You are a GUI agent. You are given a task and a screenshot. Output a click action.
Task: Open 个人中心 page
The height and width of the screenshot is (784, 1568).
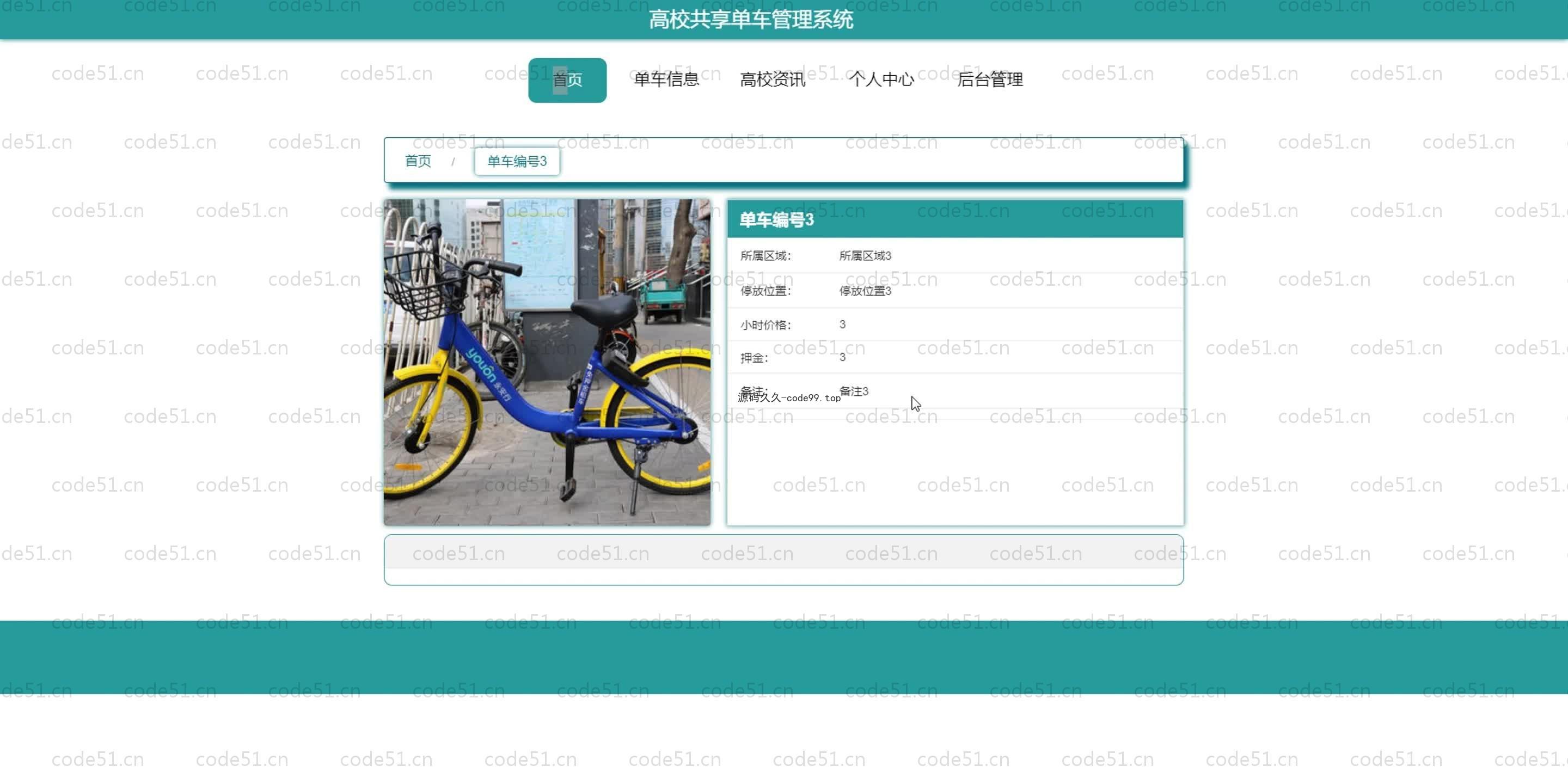(x=881, y=79)
